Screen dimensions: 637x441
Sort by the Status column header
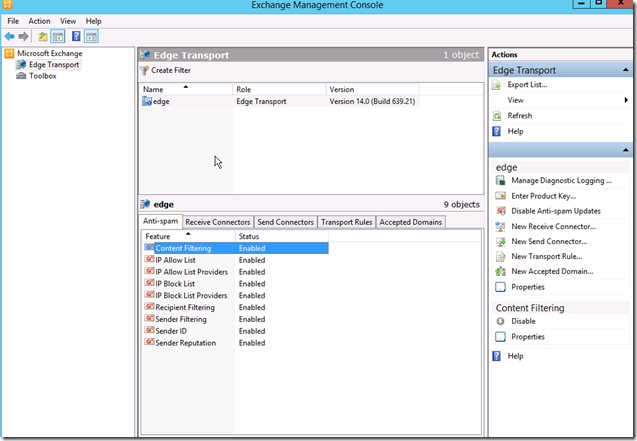click(282, 236)
